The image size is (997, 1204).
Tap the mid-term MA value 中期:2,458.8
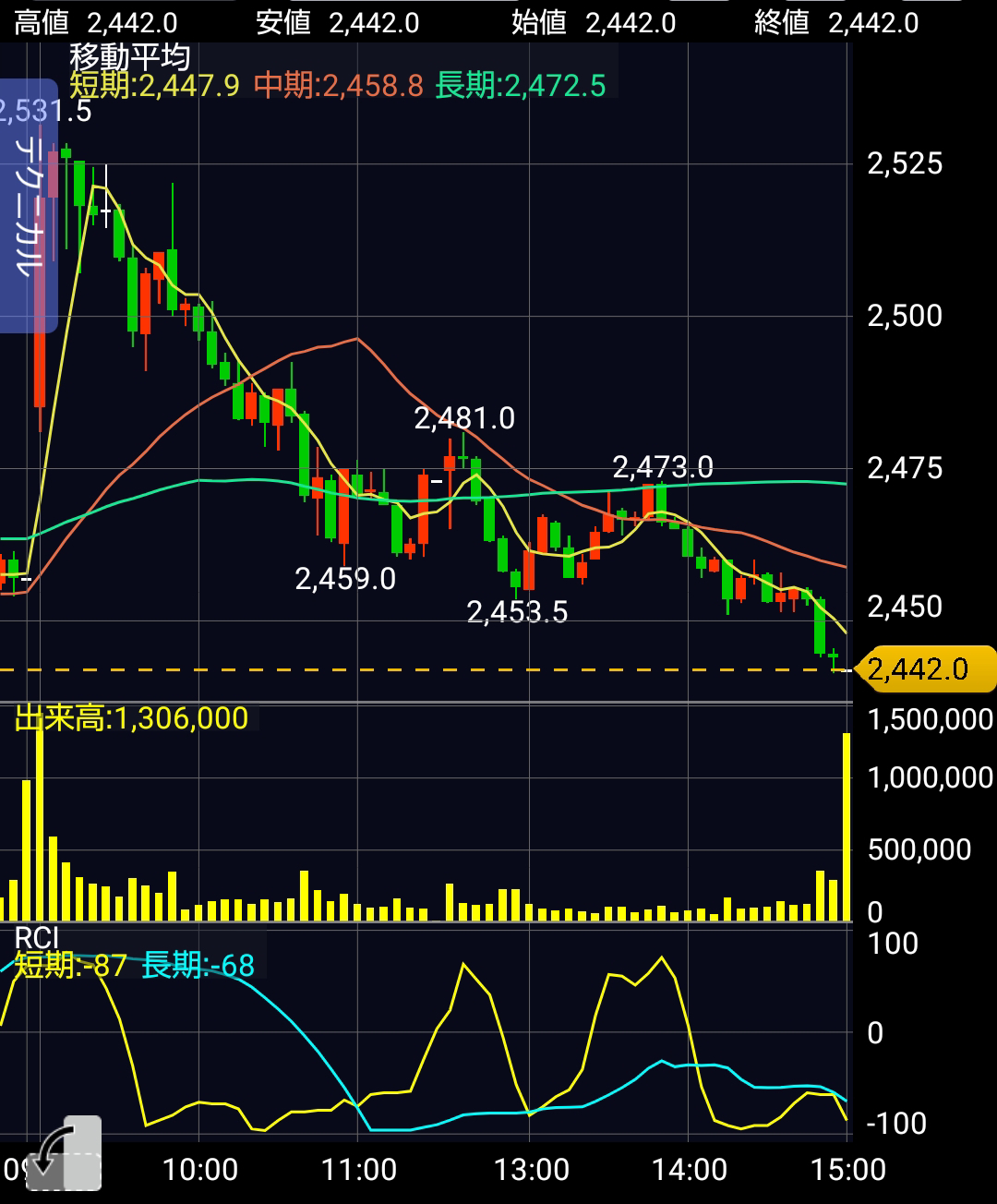[x=339, y=86]
